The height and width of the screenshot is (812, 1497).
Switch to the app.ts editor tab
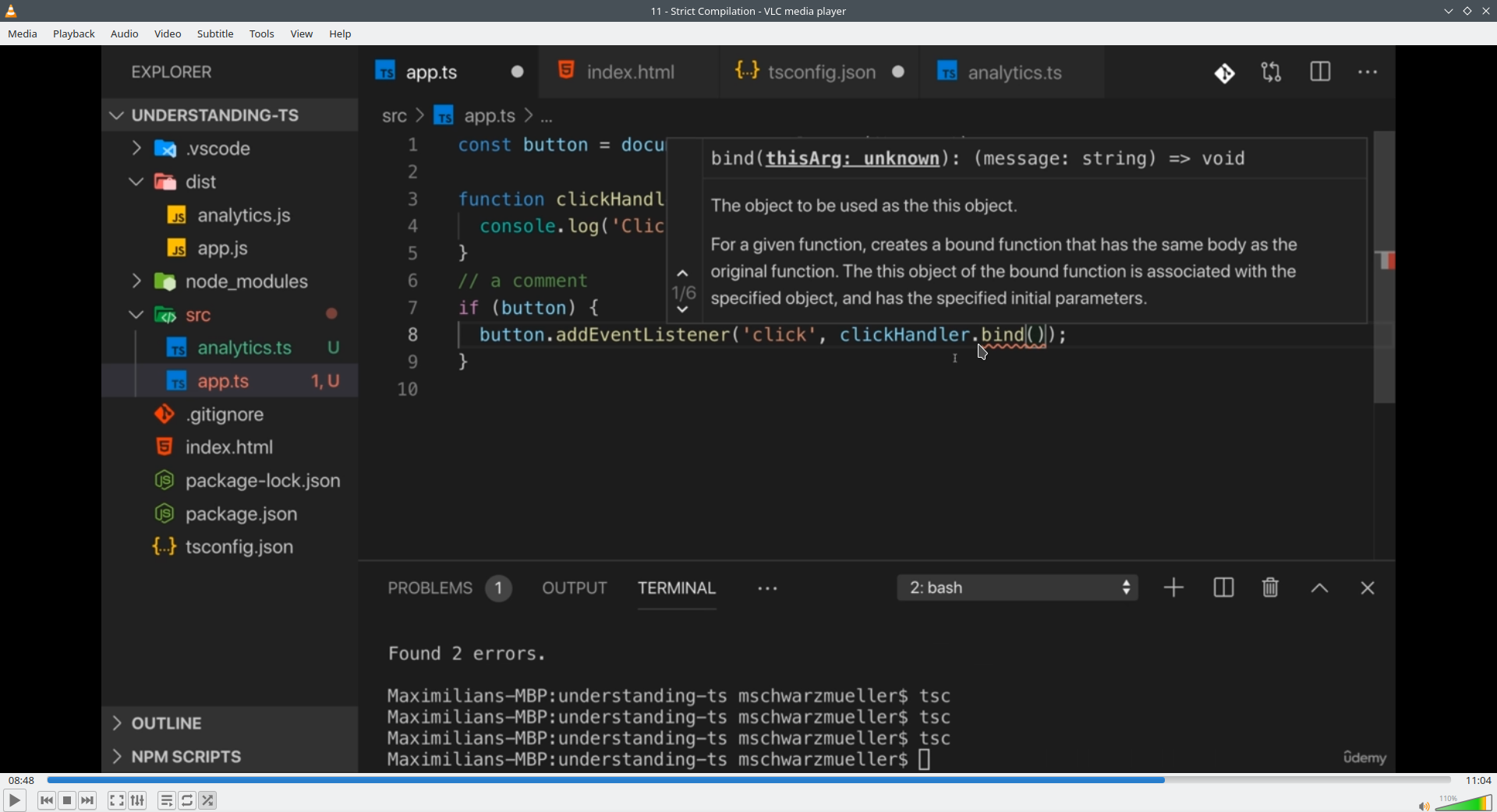449,72
